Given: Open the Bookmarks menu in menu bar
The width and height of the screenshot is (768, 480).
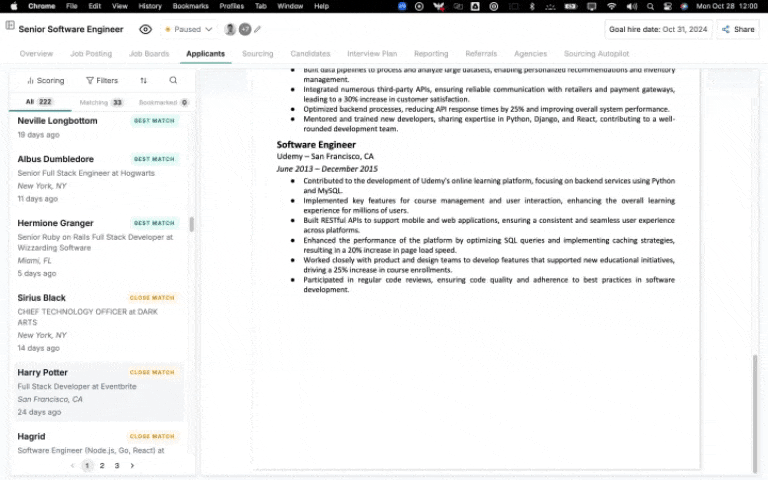Looking at the screenshot, I should [x=190, y=6].
